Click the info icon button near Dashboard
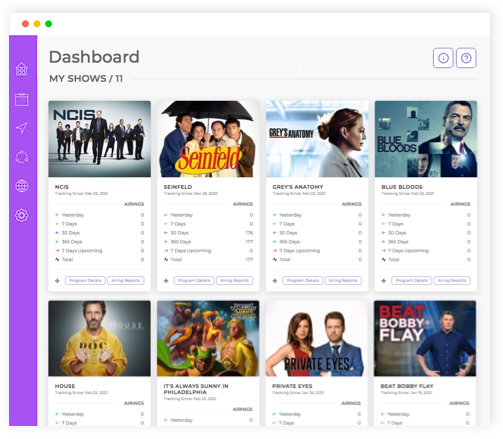The image size is (503, 439). click(443, 58)
